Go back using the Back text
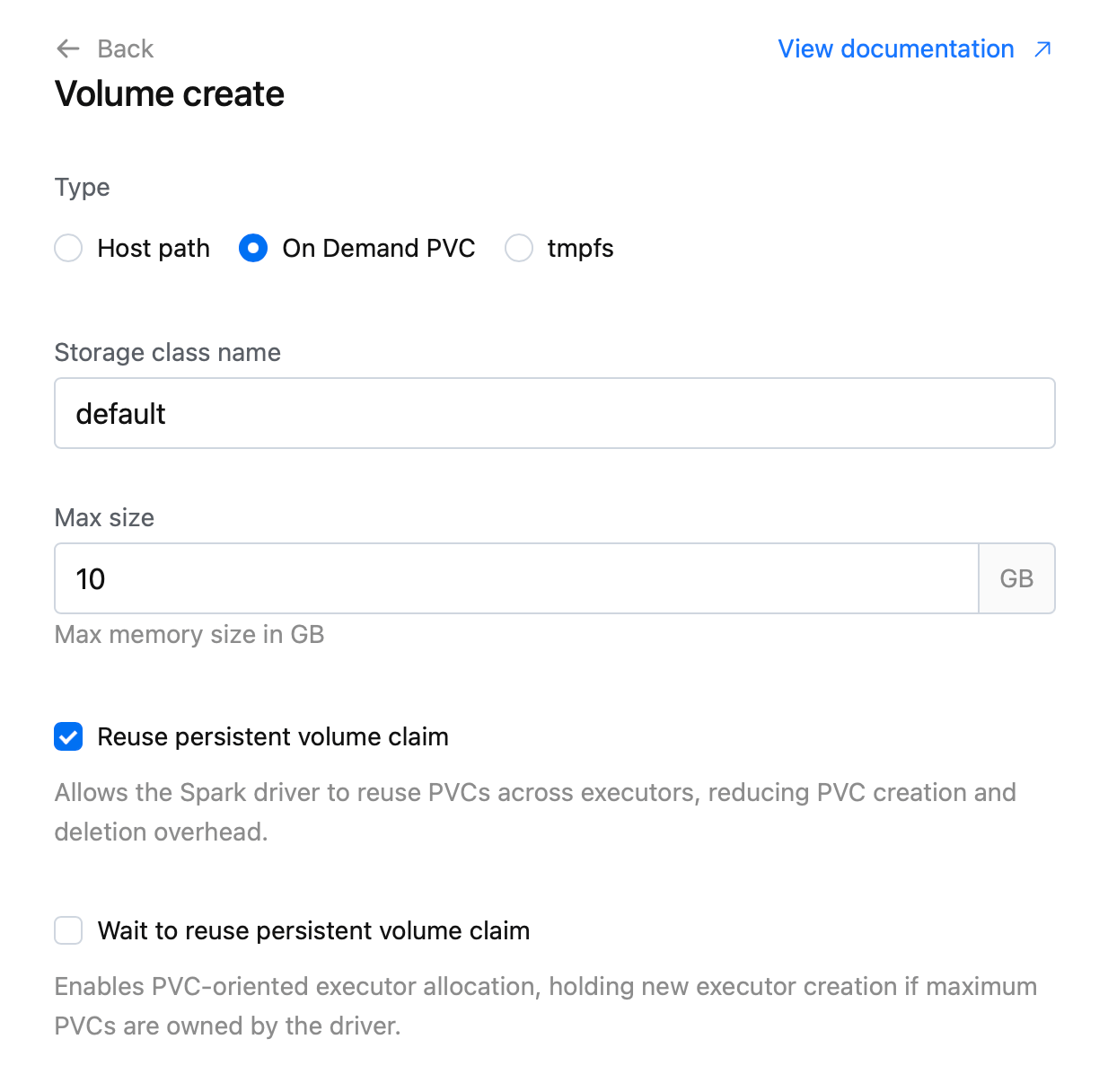The image size is (1108, 1092). (x=126, y=48)
